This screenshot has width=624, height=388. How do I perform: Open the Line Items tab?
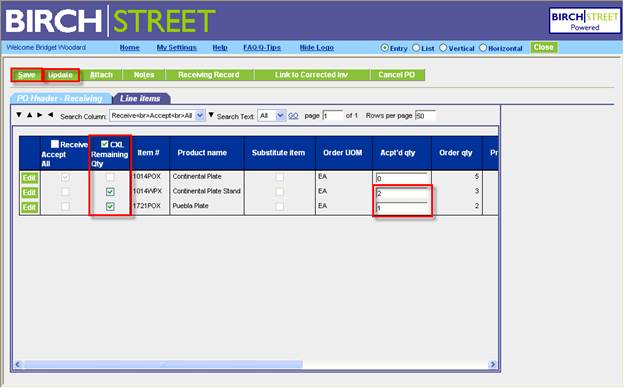[140, 98]
